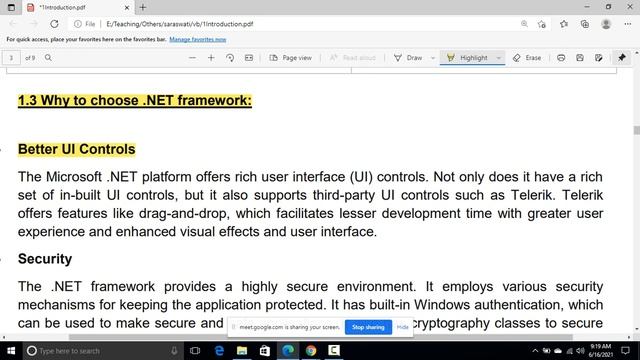Select the Erase tool
Screen dimensions: 640x360
527,58
